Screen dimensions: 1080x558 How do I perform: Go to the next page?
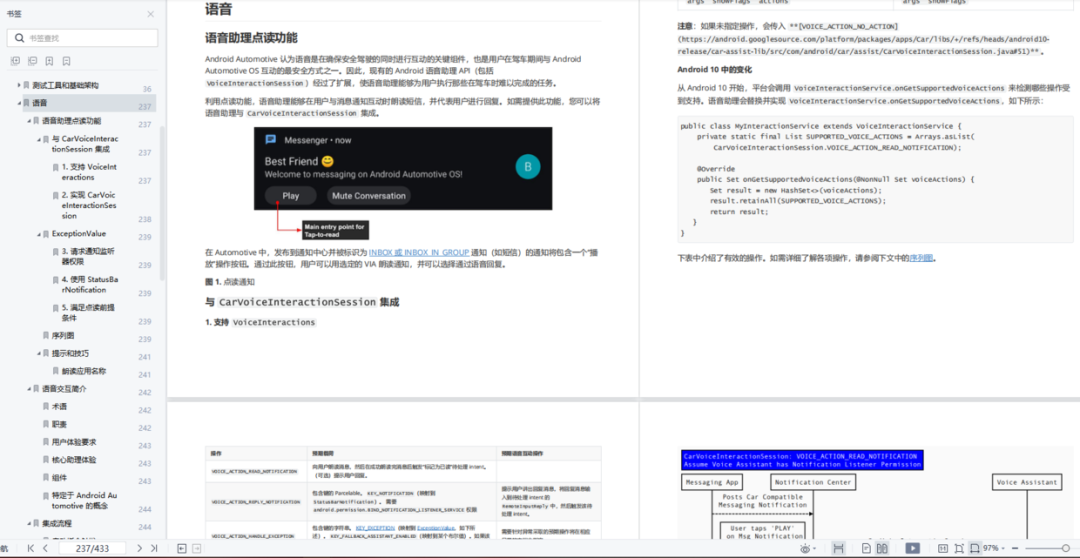(139, 548)
